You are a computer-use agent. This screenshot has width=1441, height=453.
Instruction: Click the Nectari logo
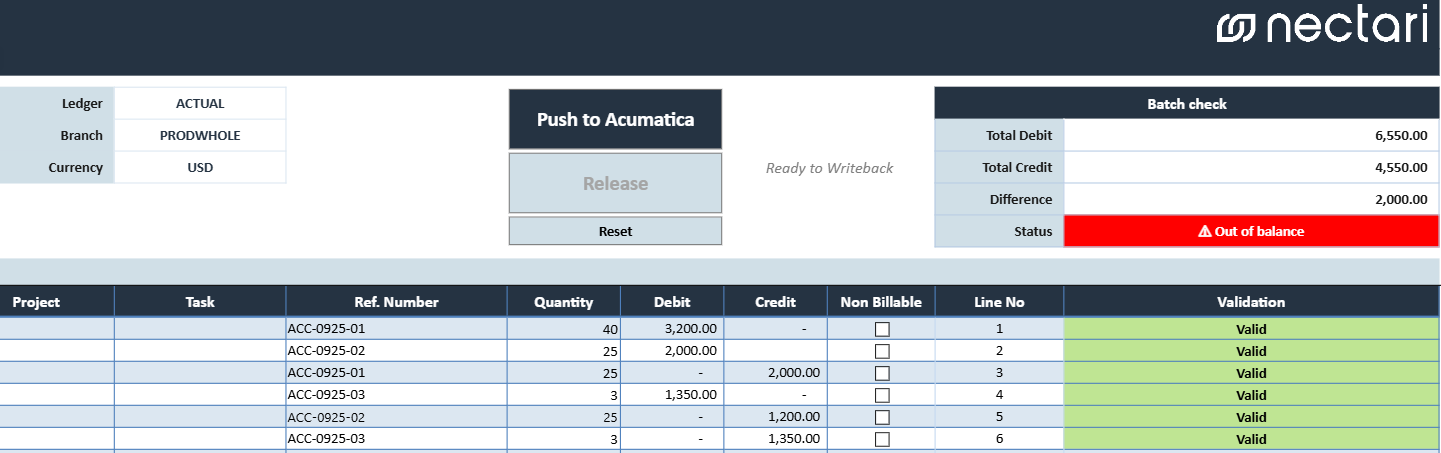1322,26
